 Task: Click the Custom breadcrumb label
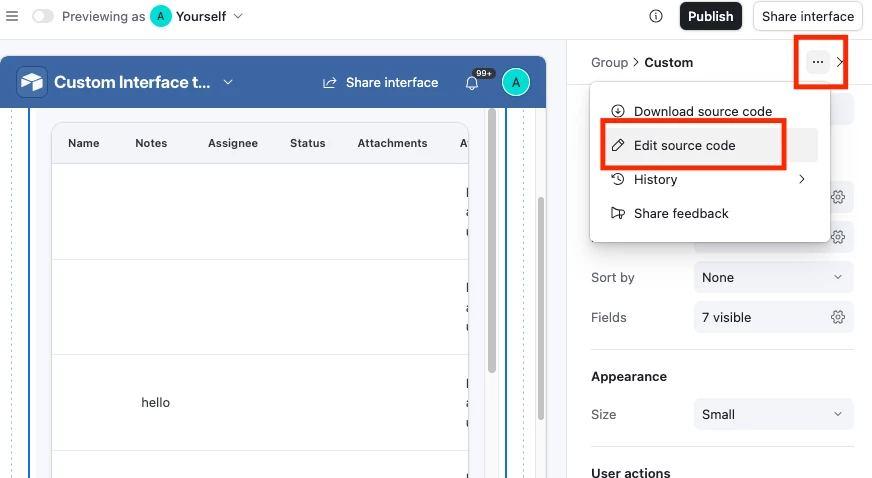coord(668,62)
